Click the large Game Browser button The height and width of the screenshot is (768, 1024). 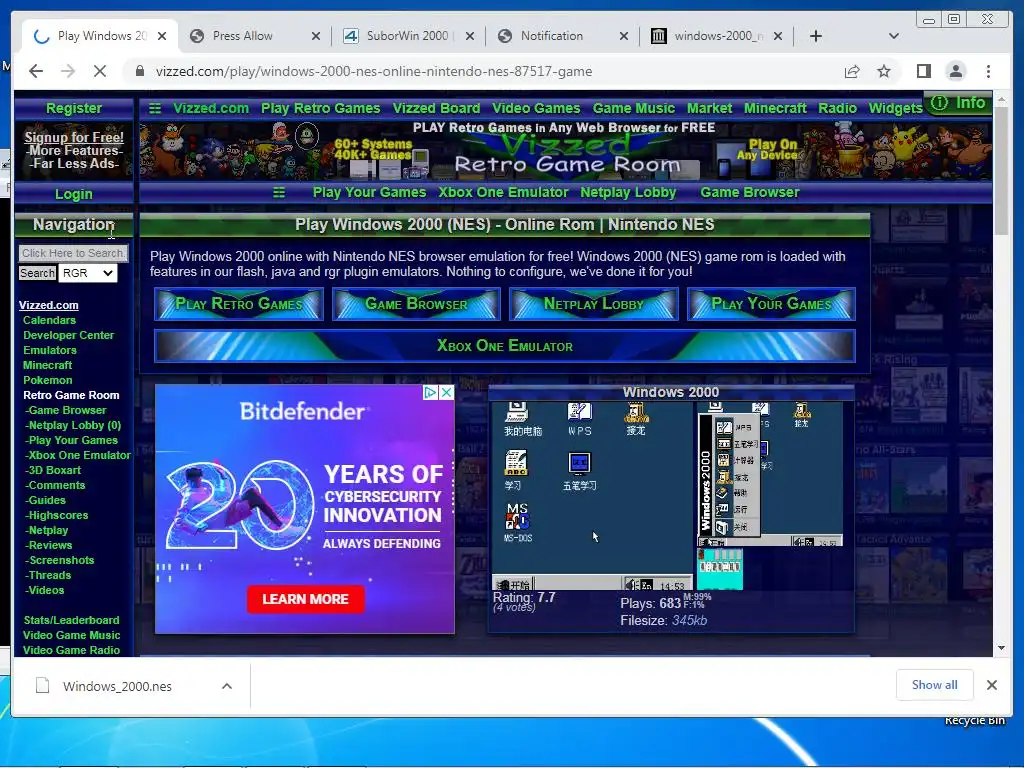click(416, 304)
